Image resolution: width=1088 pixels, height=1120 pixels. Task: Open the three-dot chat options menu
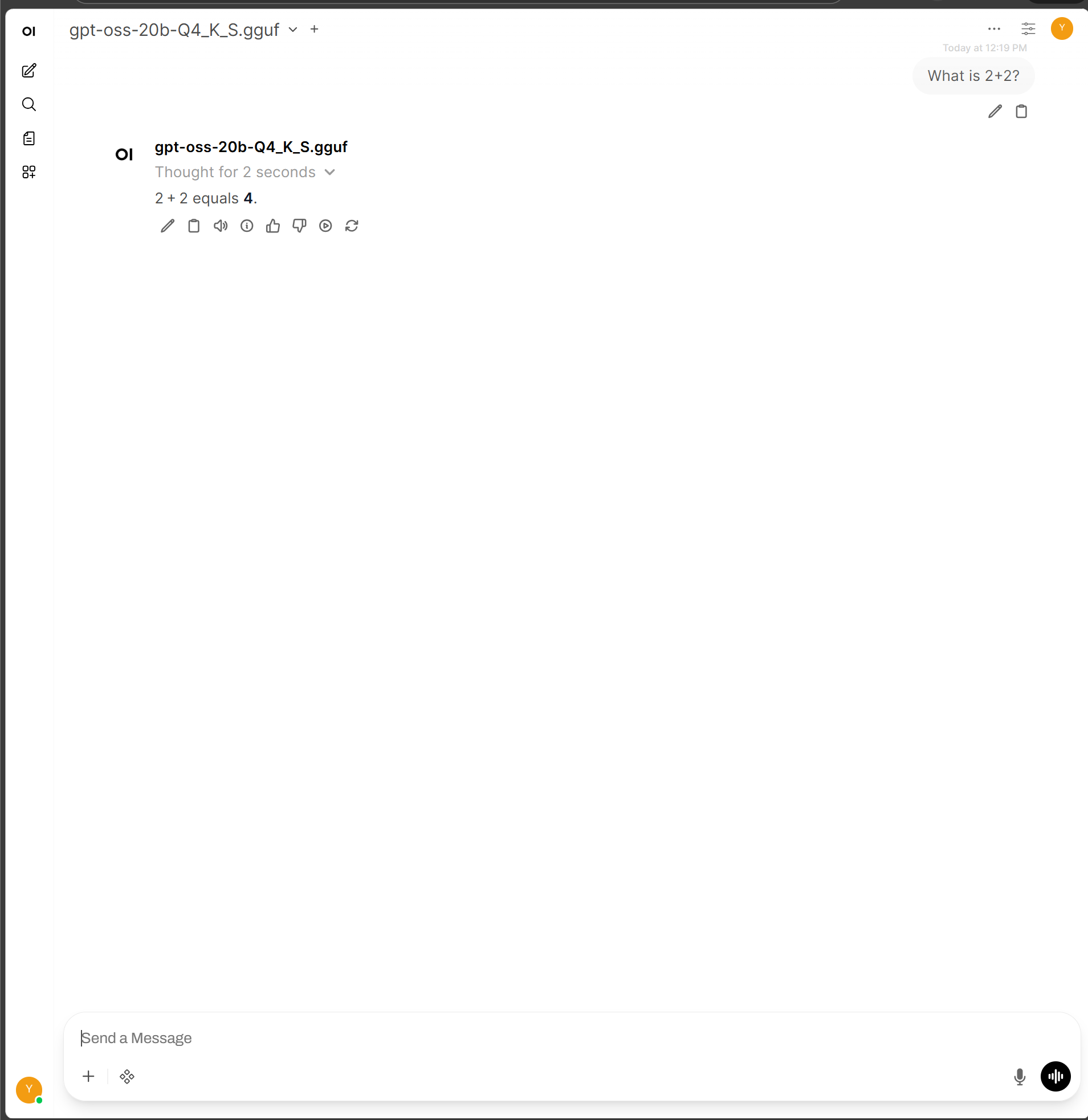click(x=993, y=29)
